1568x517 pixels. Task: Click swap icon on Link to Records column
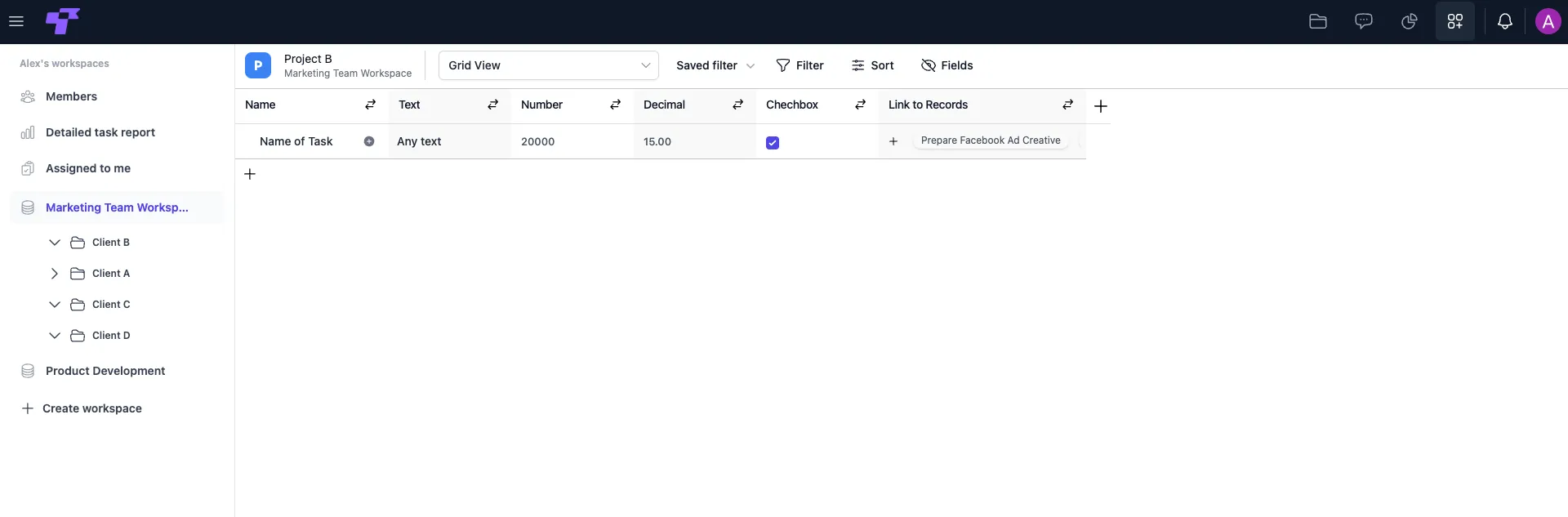point(1068,105)
